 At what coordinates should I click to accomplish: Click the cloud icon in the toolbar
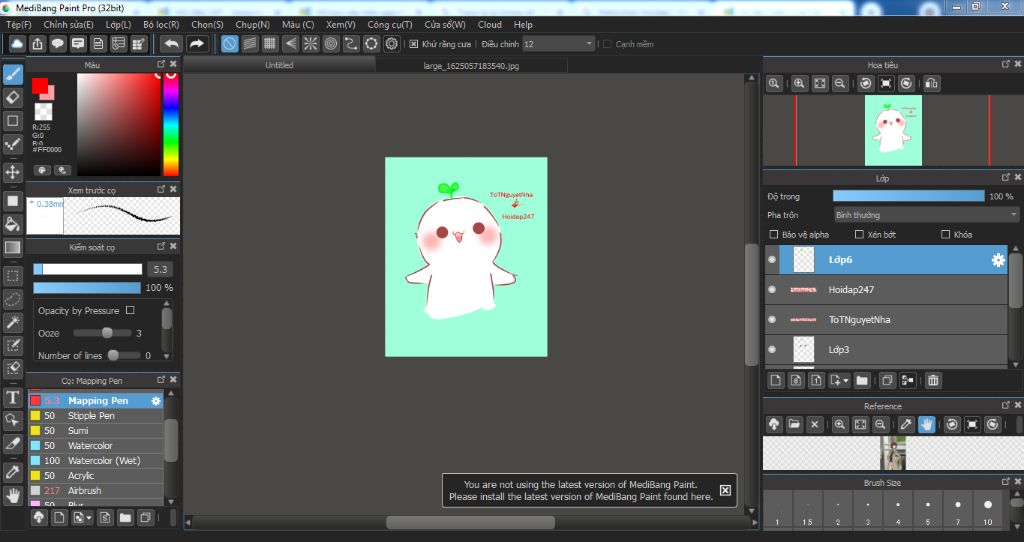click(x=17, y=44)
